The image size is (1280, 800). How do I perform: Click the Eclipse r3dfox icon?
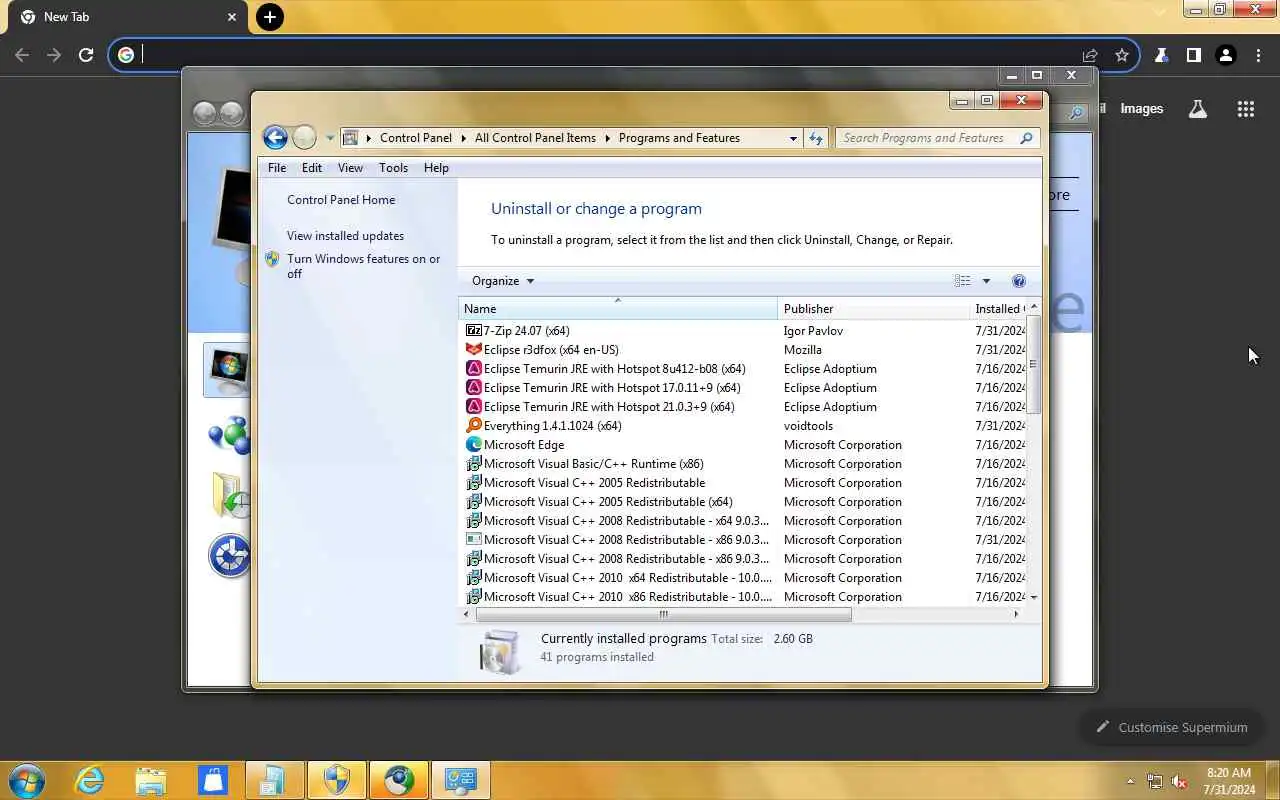[x=474, y=349]
